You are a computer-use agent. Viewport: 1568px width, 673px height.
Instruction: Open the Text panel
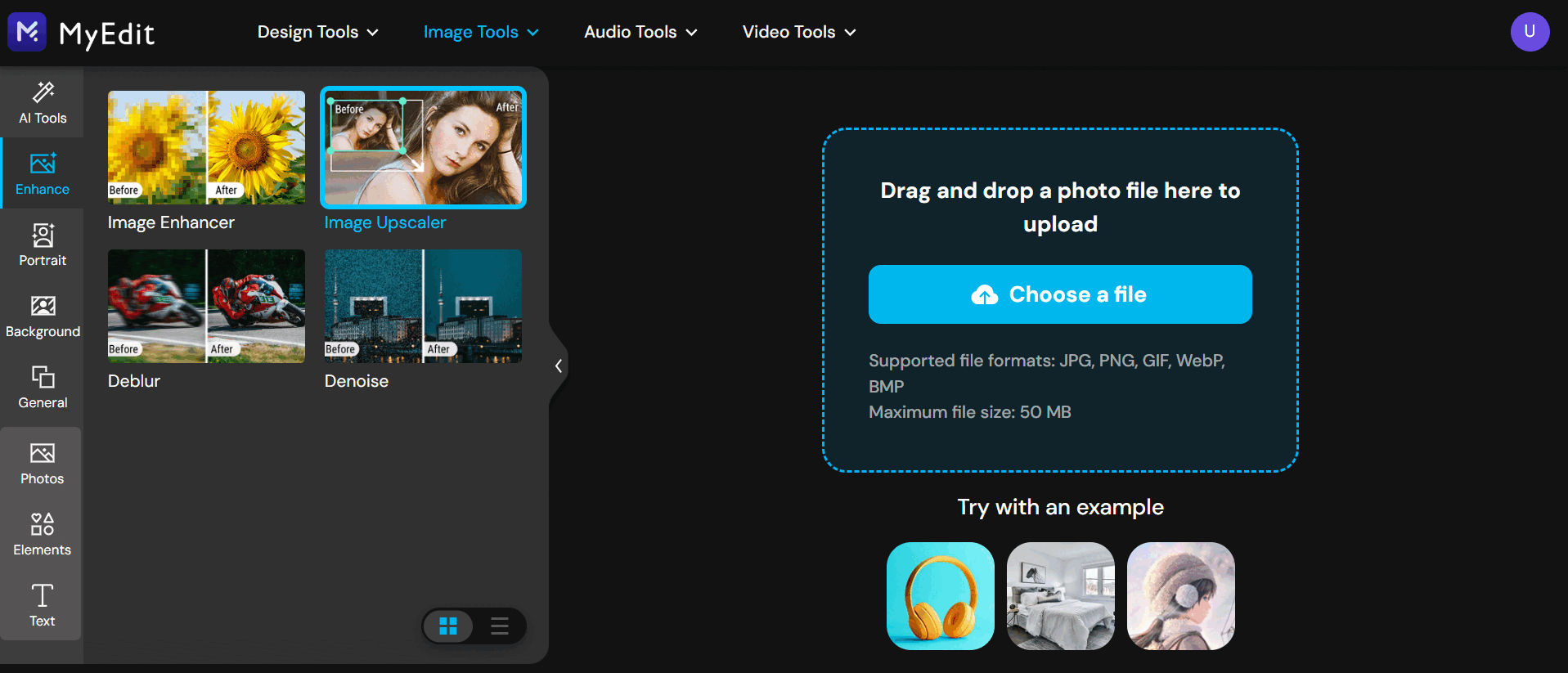point(43,606)
